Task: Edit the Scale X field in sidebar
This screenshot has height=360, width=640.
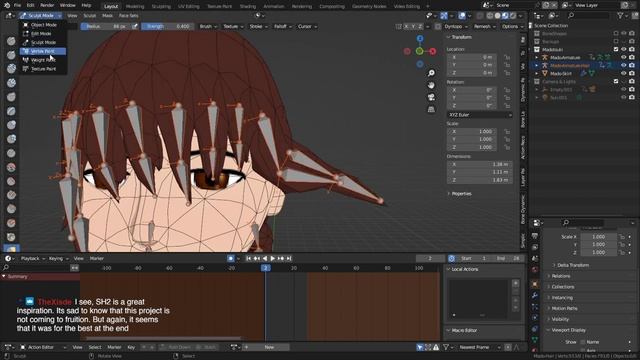Action: tap(472, 131)
